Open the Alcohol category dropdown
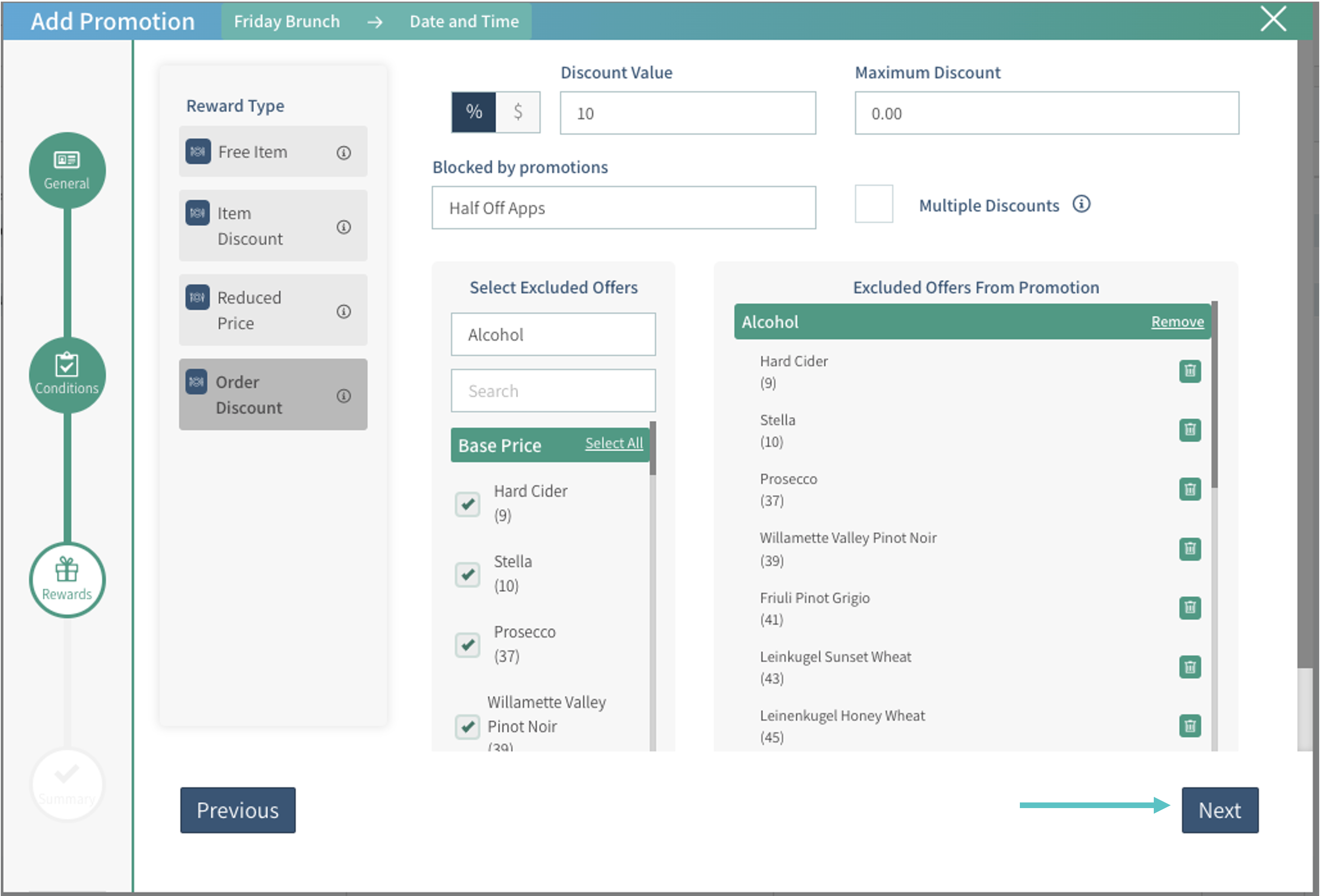Viewport: 1320px width, 896px height. pyautogui.click(x=553, y=334)
